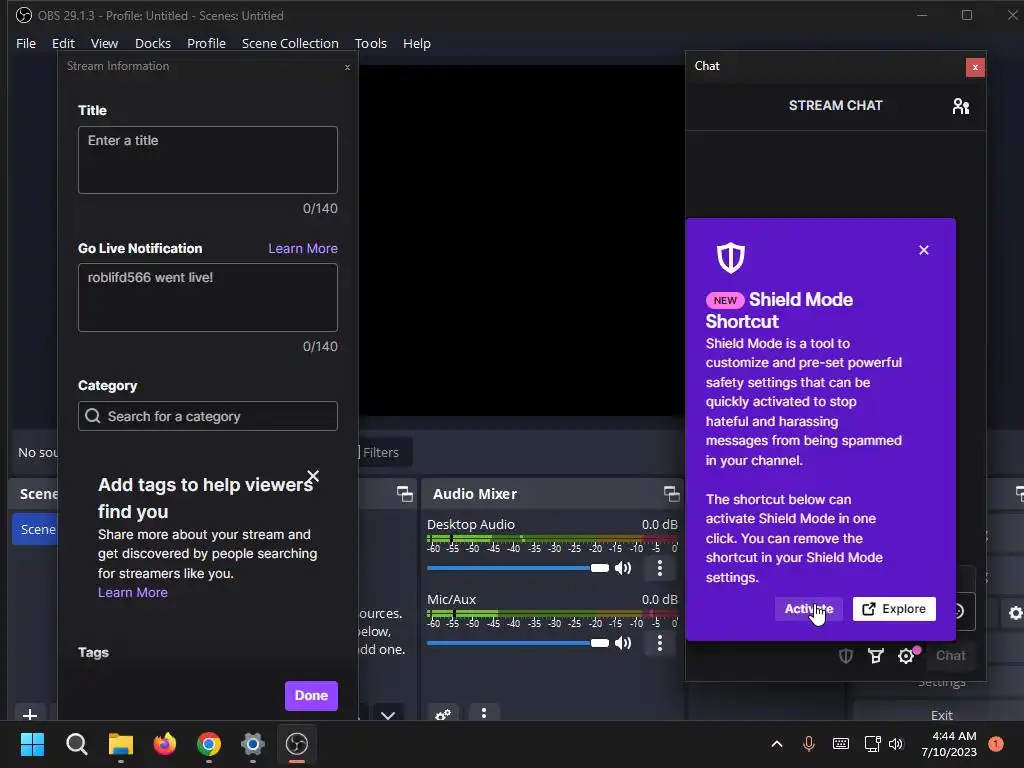This screenshot has height=768, width=1024.
Task: Click the Shield Mode popup shield logo
Action: click(x=731, y=258)
